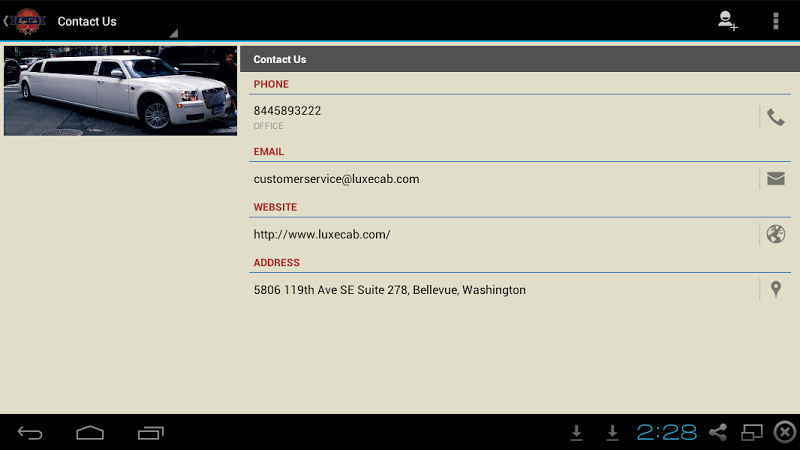Tap the phone call icon

coord(776,117)
